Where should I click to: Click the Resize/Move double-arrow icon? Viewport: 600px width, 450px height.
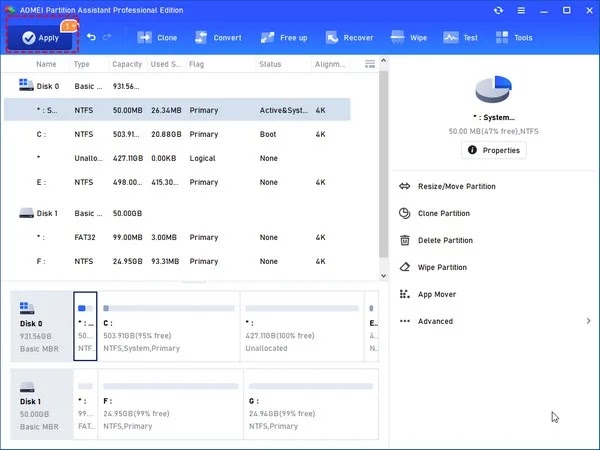[x=404, y=186]
